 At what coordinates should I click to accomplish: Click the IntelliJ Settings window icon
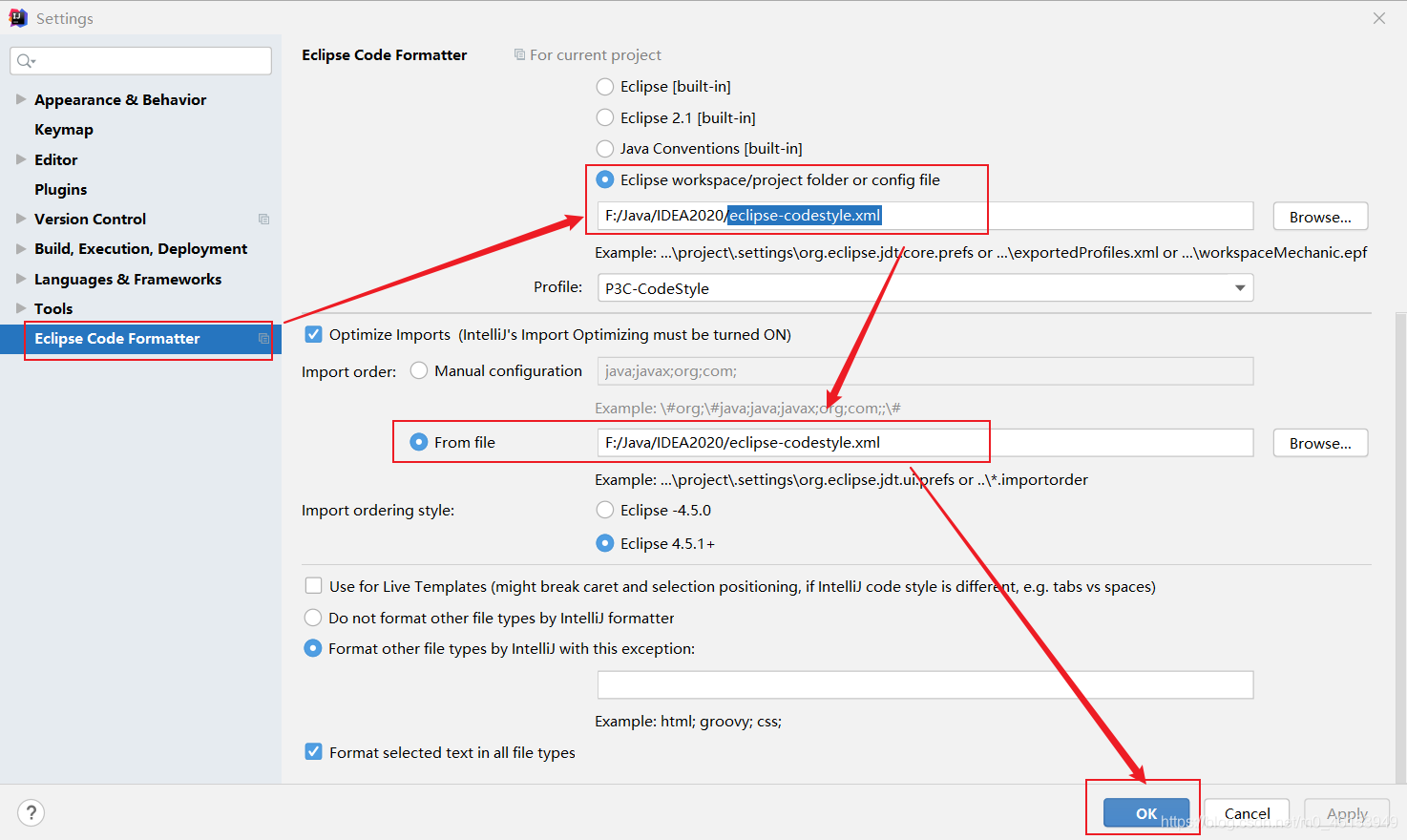coord(18,18)
